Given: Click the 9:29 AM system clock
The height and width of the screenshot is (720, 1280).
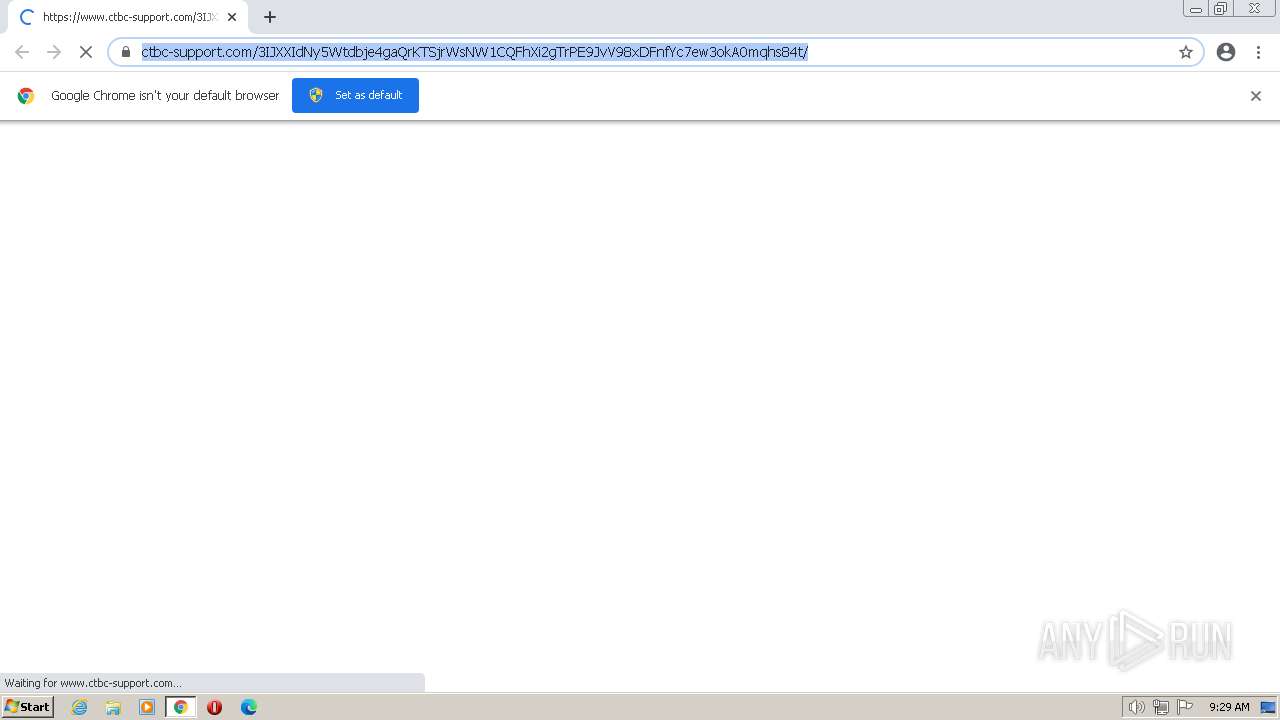Looking at the screenshot, I should tap(1229, 707).
